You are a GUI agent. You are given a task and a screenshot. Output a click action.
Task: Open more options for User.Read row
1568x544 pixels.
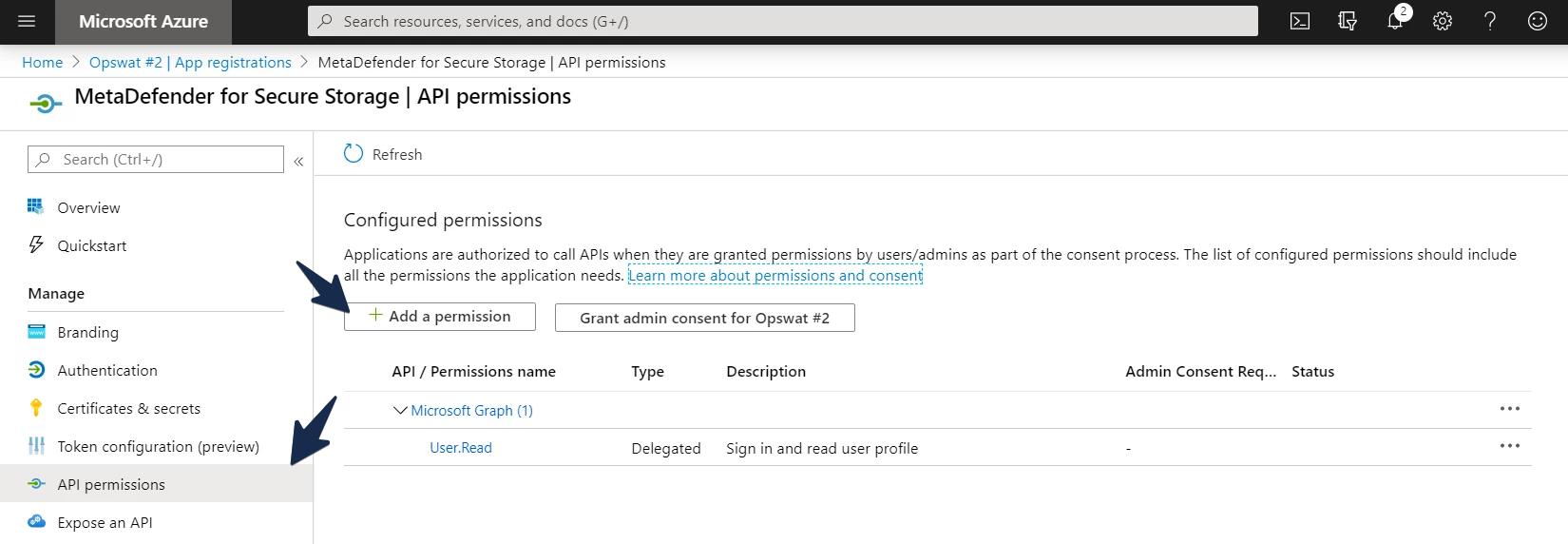(x=1510, y=446)
